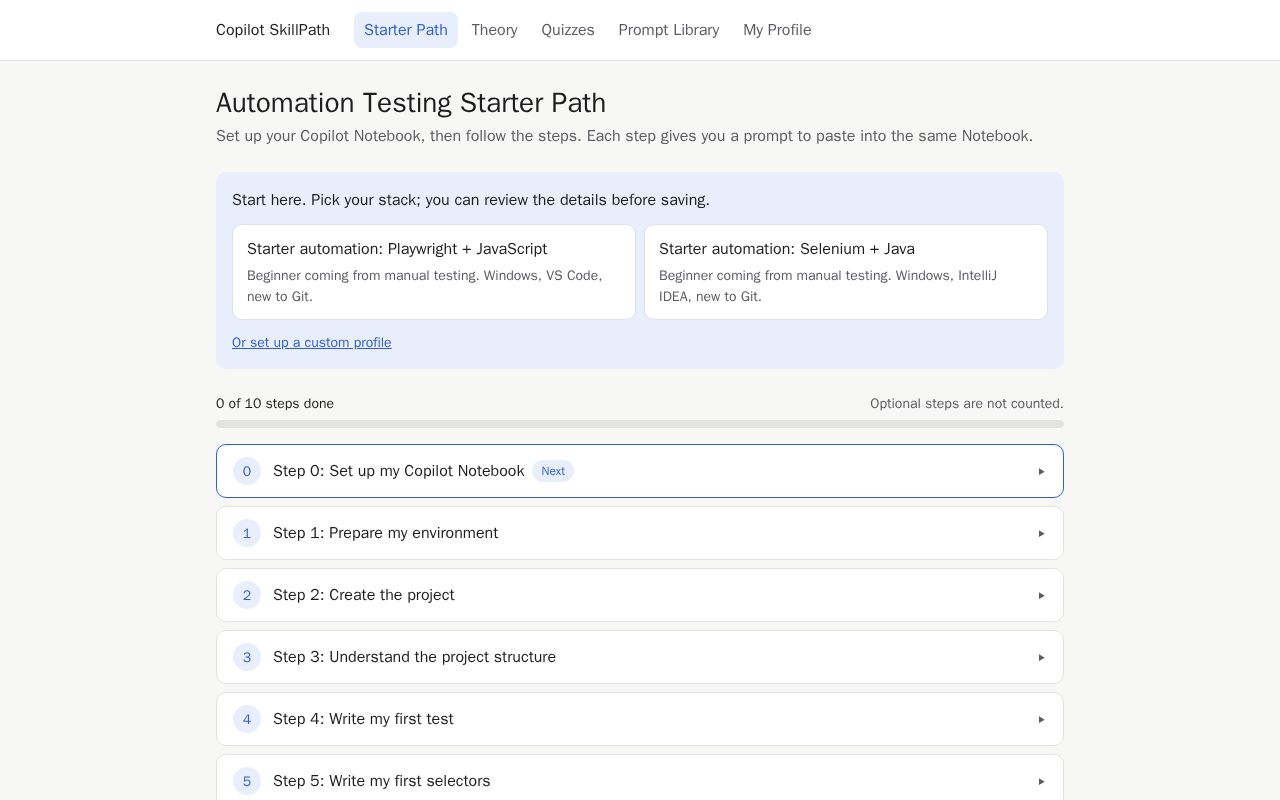This screenshot has width=1280, height=800.
Task: Click the 'Set up your Copilot Notebook' subtitle text
Action: [x=624, y=136]
